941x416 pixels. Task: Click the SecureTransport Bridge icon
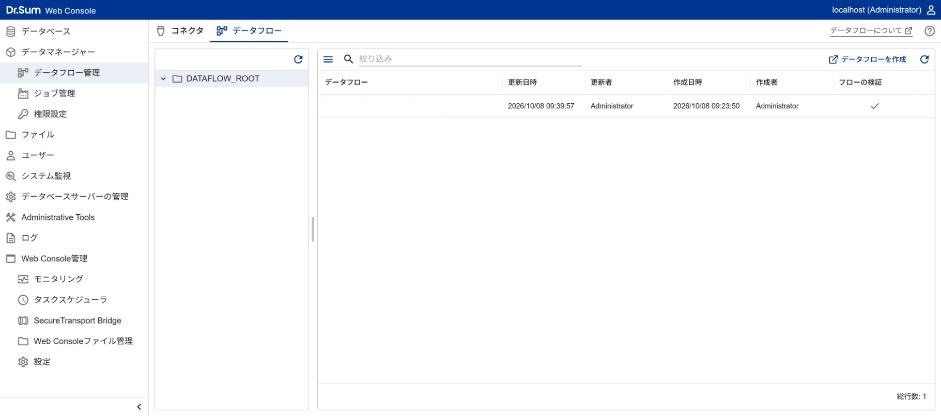click(x=23, y=321)
